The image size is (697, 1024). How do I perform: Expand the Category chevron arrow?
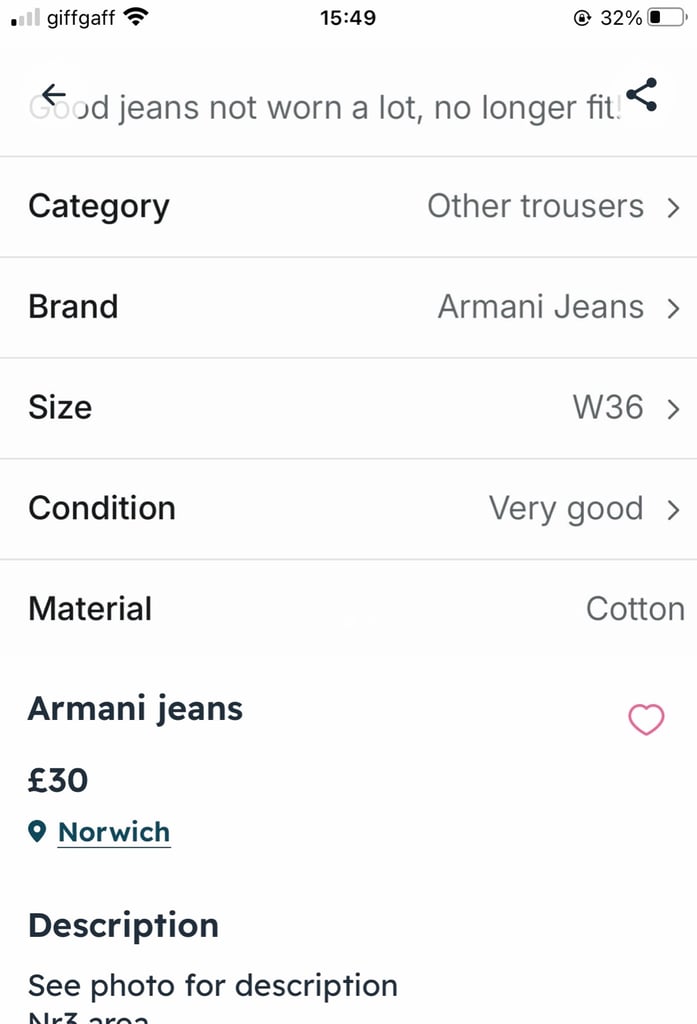[x=673, y=208]
